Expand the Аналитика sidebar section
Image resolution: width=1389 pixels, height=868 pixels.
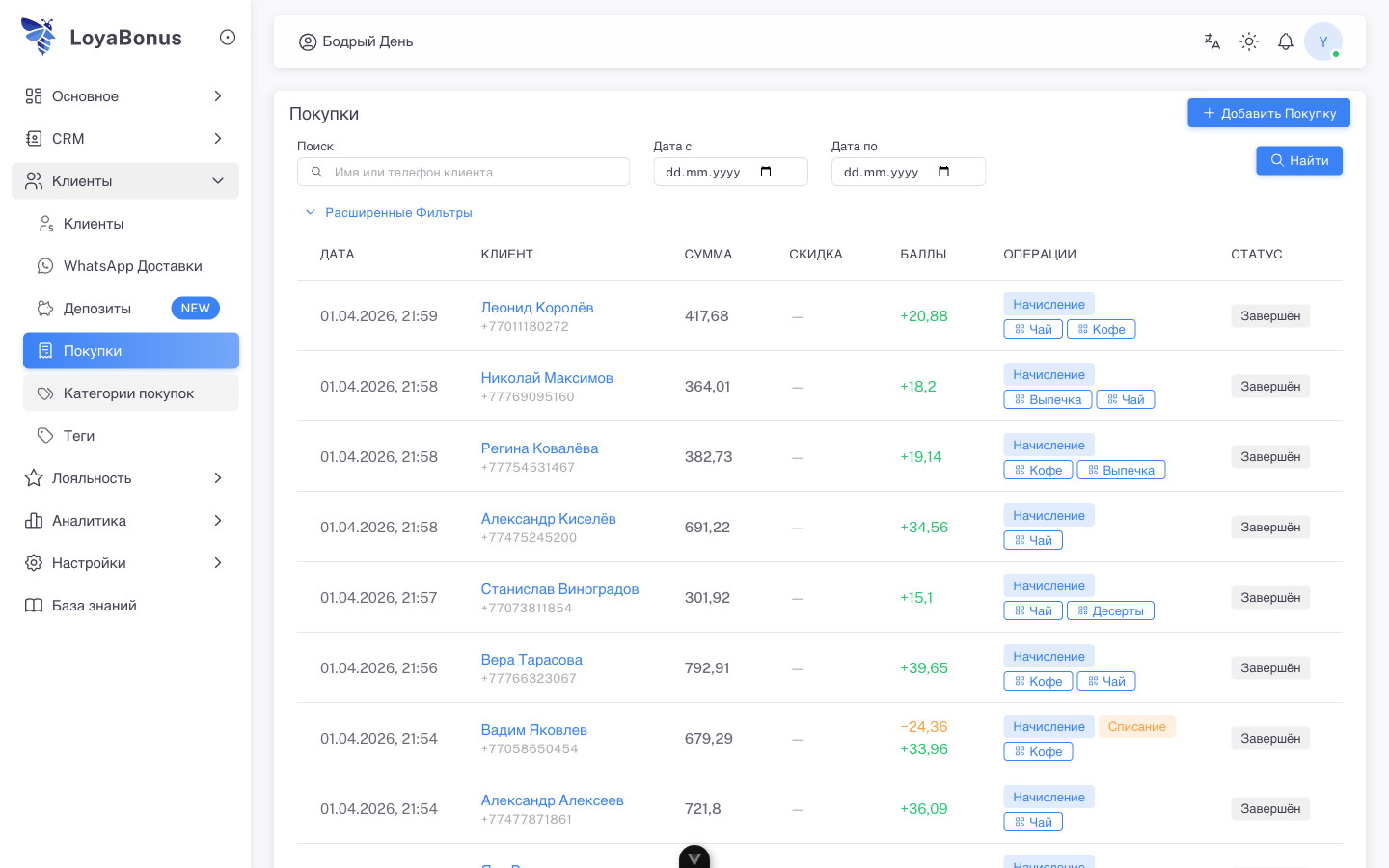pos(125,521)
